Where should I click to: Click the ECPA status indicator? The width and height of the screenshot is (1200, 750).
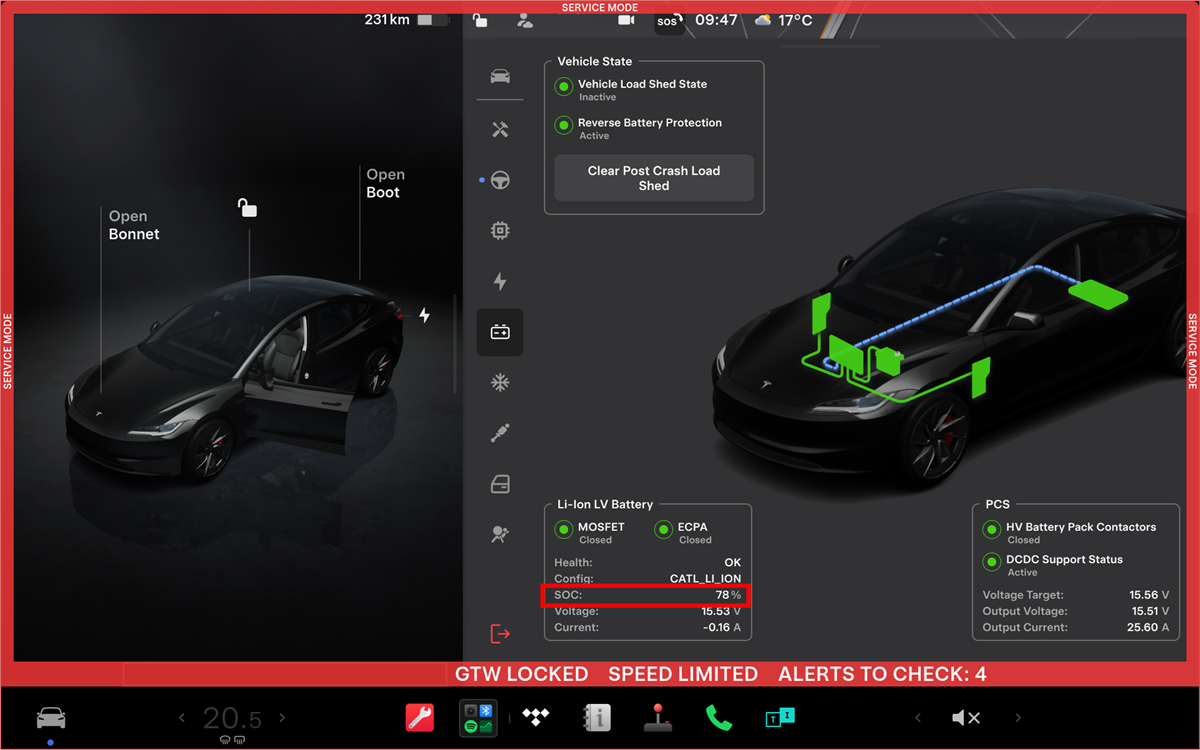coord(664,530)
